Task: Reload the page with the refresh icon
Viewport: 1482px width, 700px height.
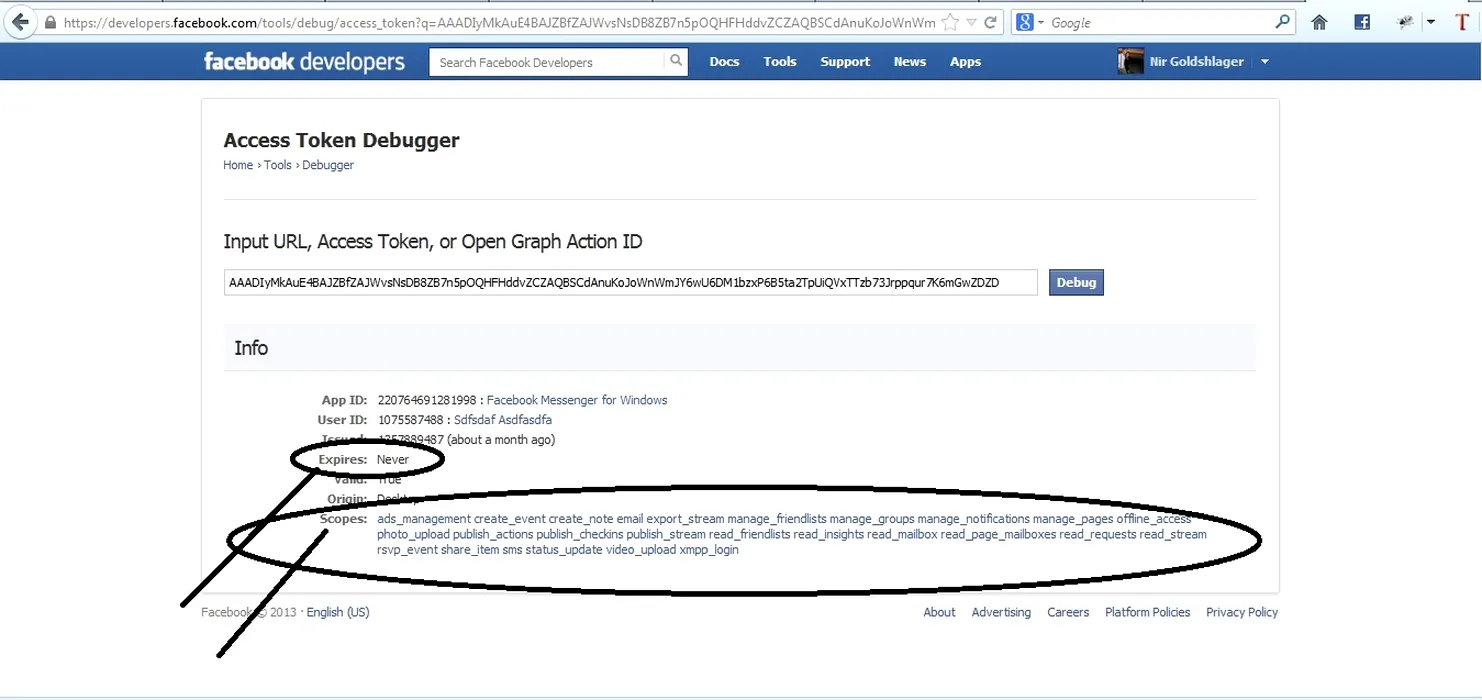Action: 990,22
